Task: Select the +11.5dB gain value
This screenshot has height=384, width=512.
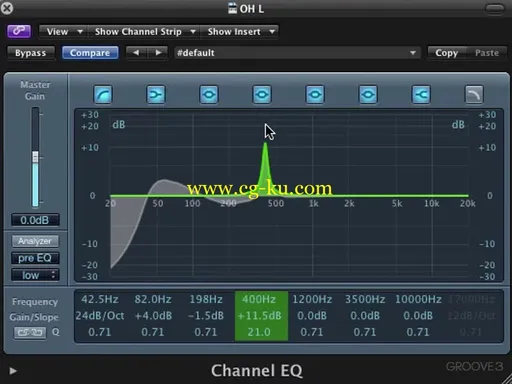Action: [x=259, y=315]
